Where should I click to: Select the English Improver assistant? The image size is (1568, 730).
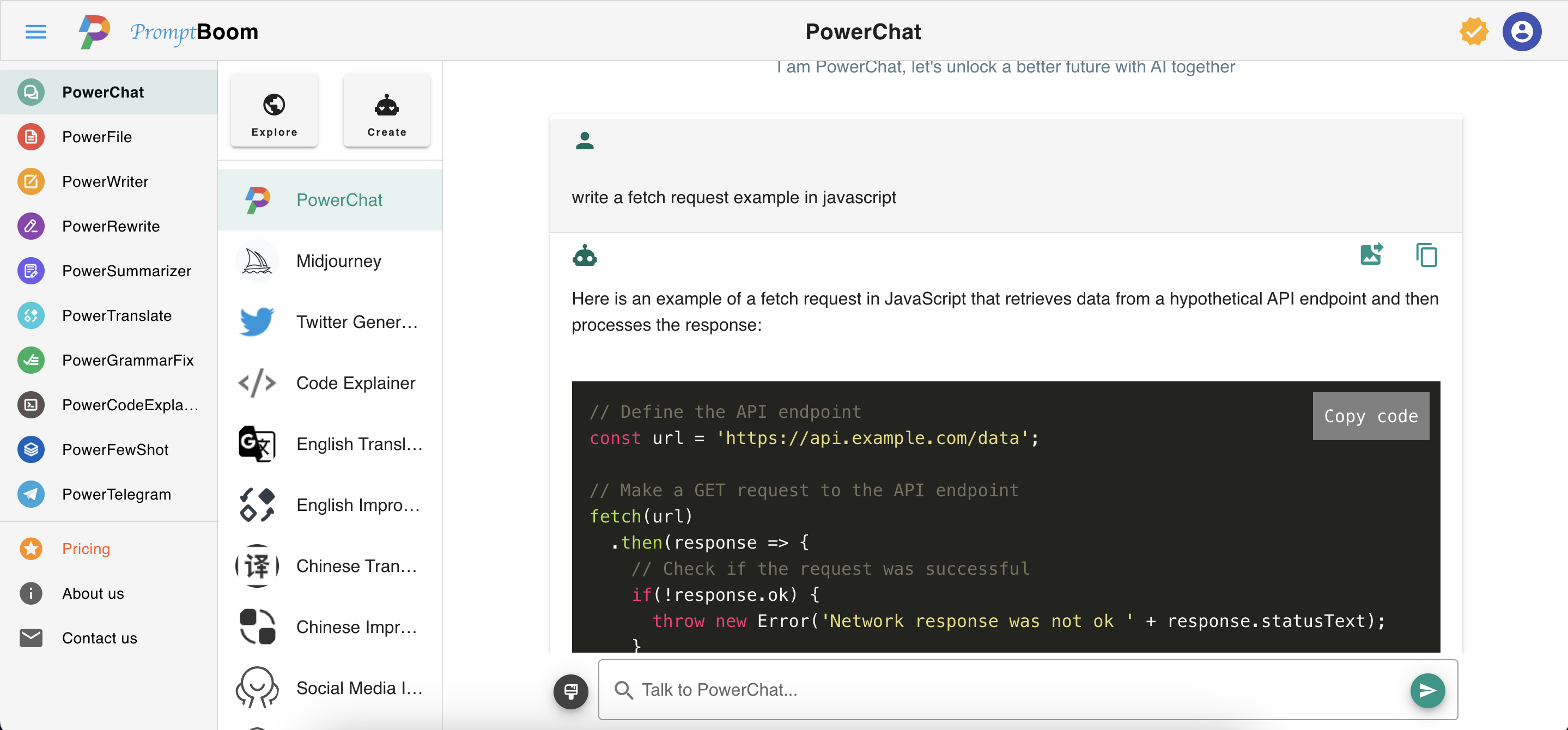357,504
